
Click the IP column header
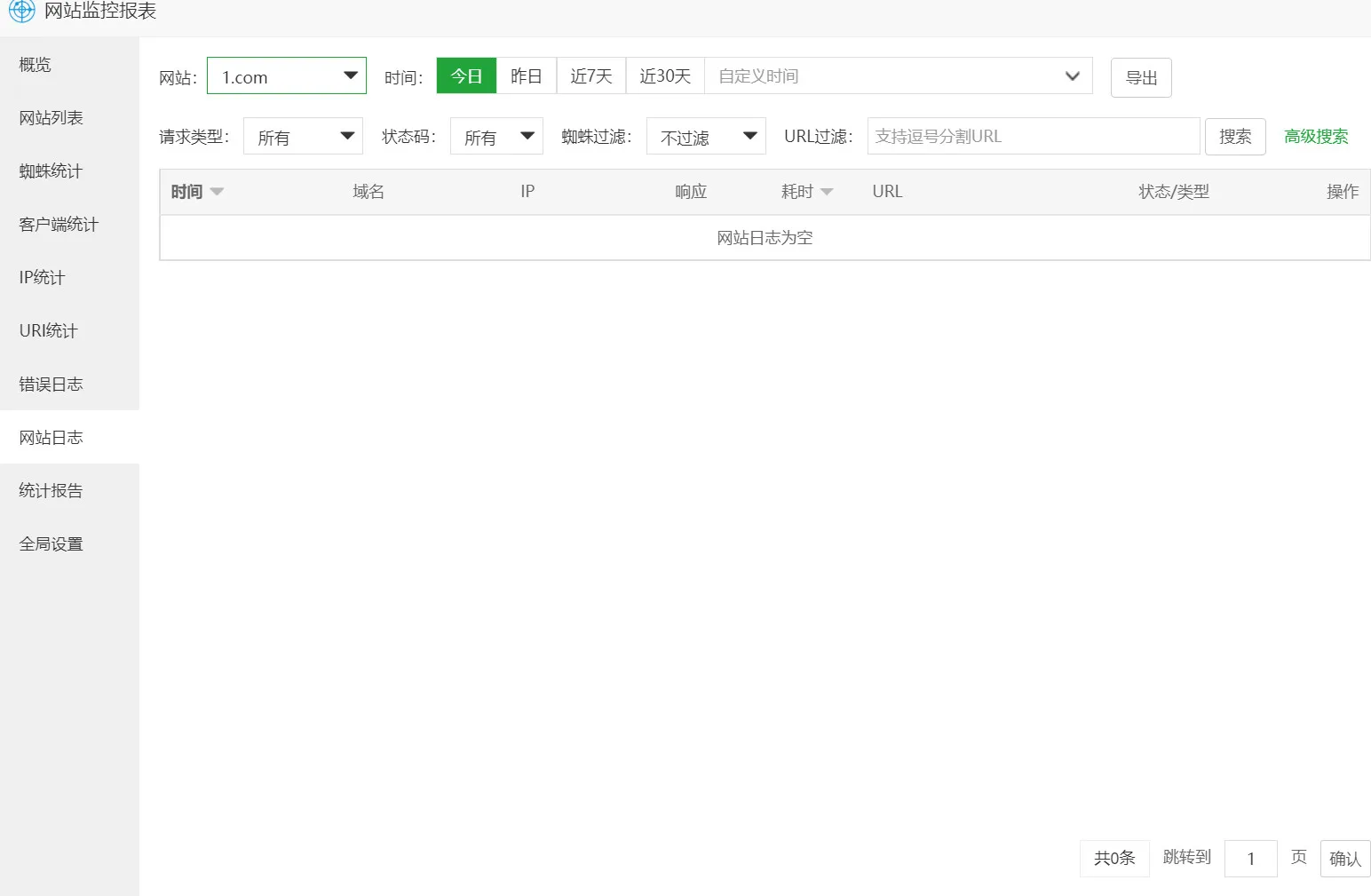tap(527, 192)
